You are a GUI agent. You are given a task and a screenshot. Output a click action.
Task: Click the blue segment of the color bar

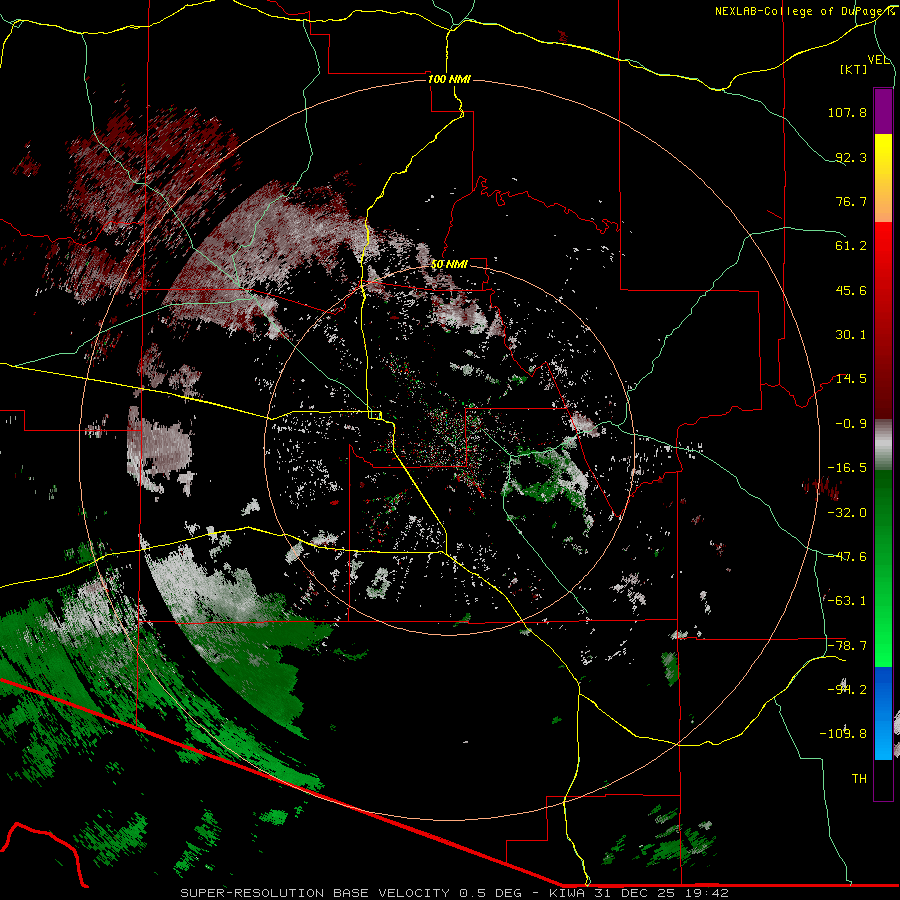(883, 713)
